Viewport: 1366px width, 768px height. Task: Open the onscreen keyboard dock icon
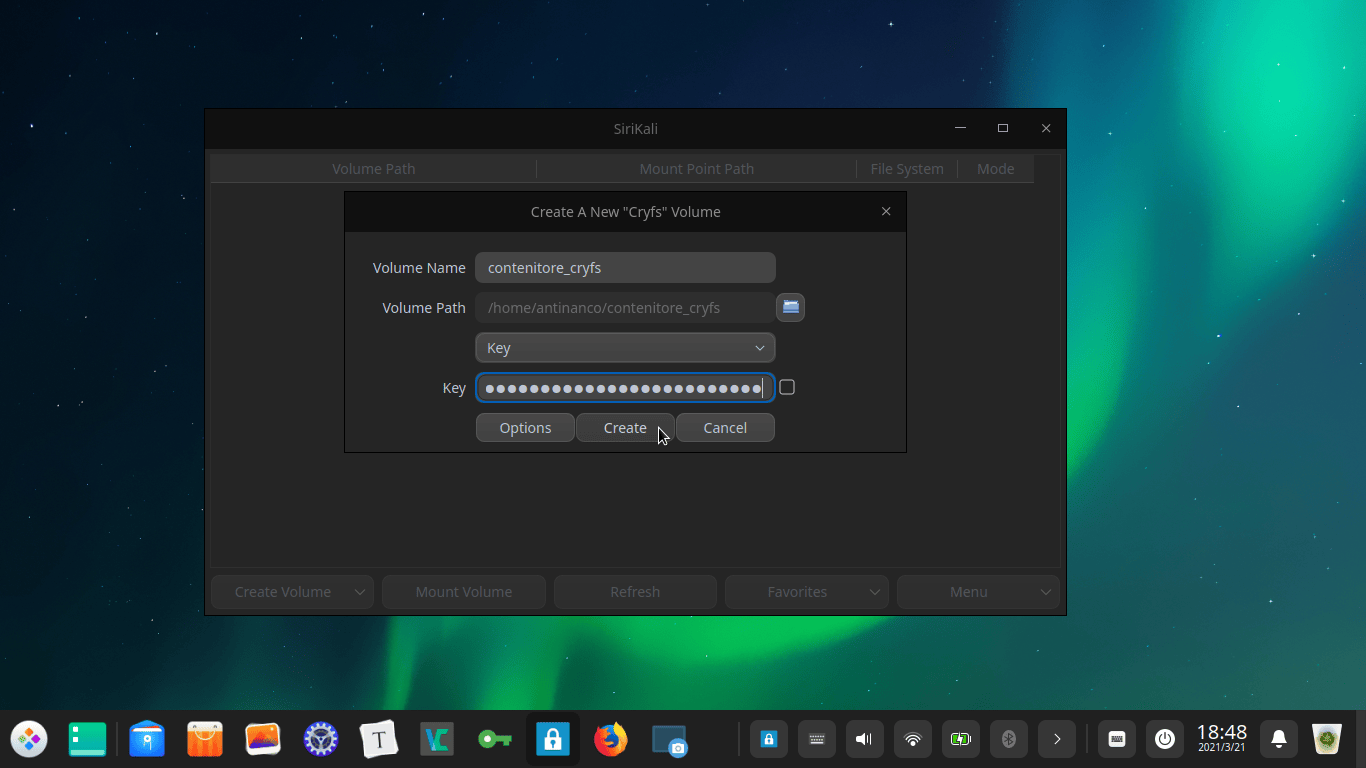click(1117, 740)
